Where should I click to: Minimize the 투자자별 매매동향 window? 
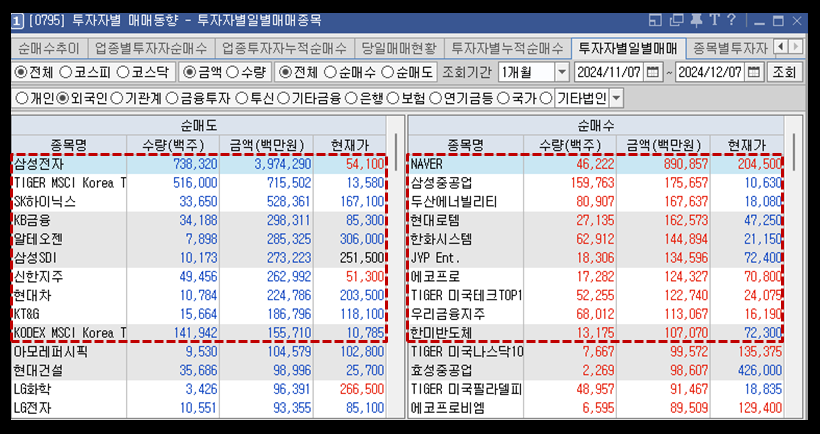(759, 21)
